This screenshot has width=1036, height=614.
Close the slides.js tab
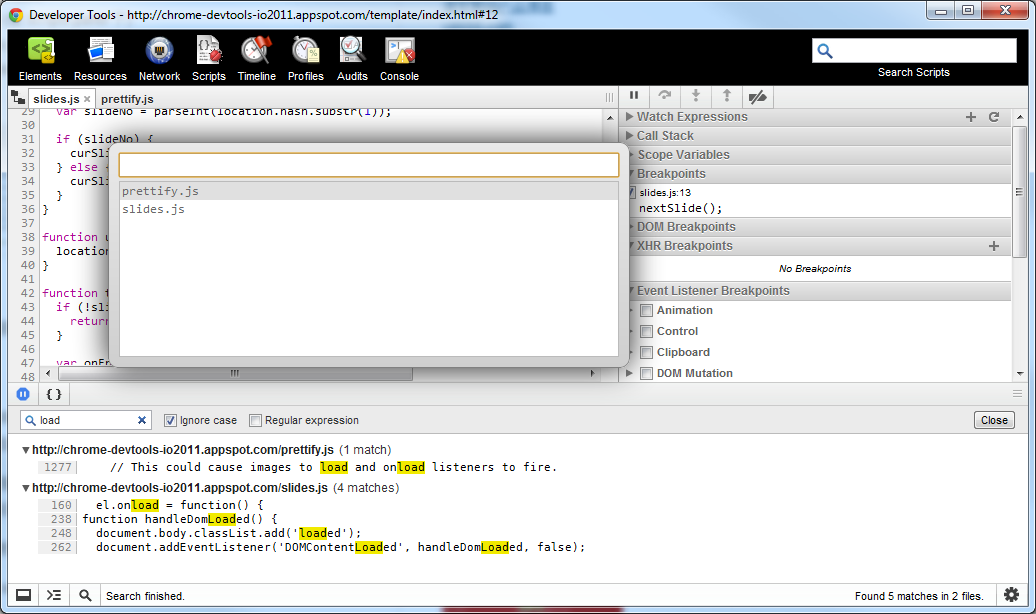87,99
